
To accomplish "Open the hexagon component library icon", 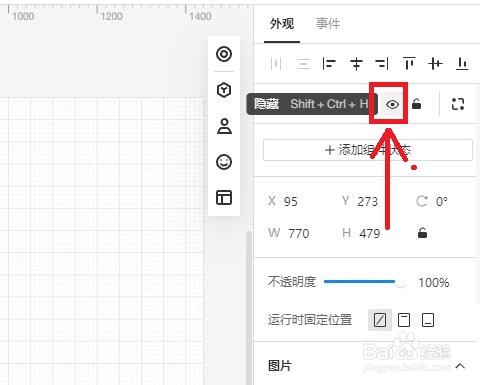I will click(224, 90).
